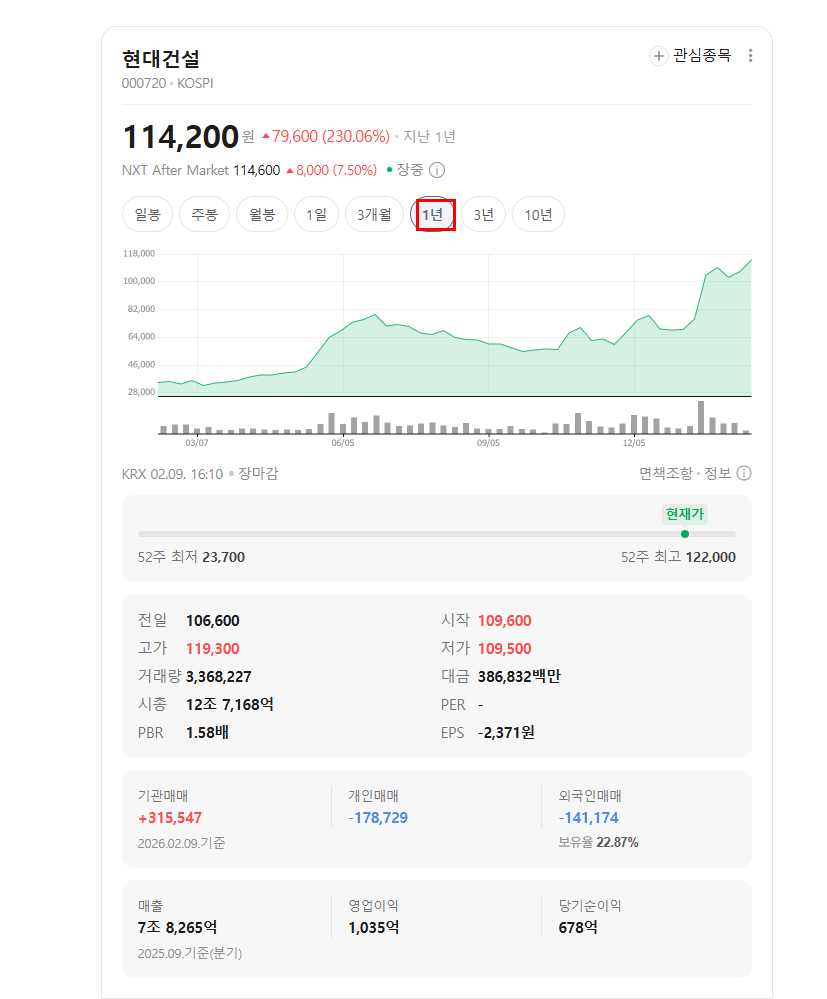This screenshot has width=827, height=999.
Task: Click the NXT After Market 114,600 price
Action: pos(257,170)
